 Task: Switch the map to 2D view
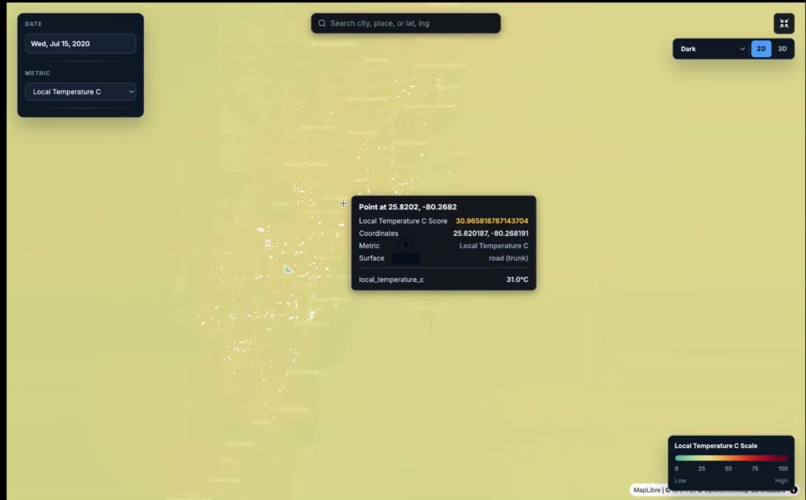click(761, 49)
